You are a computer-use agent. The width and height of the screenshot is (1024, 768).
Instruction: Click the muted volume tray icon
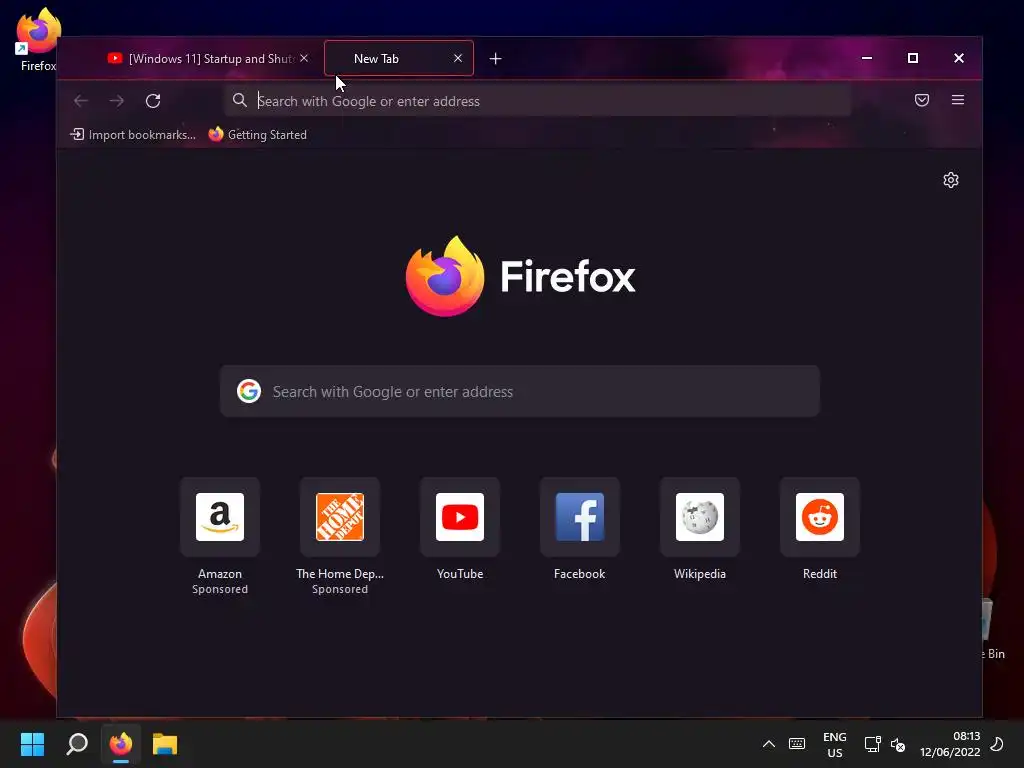pos(898,744)
